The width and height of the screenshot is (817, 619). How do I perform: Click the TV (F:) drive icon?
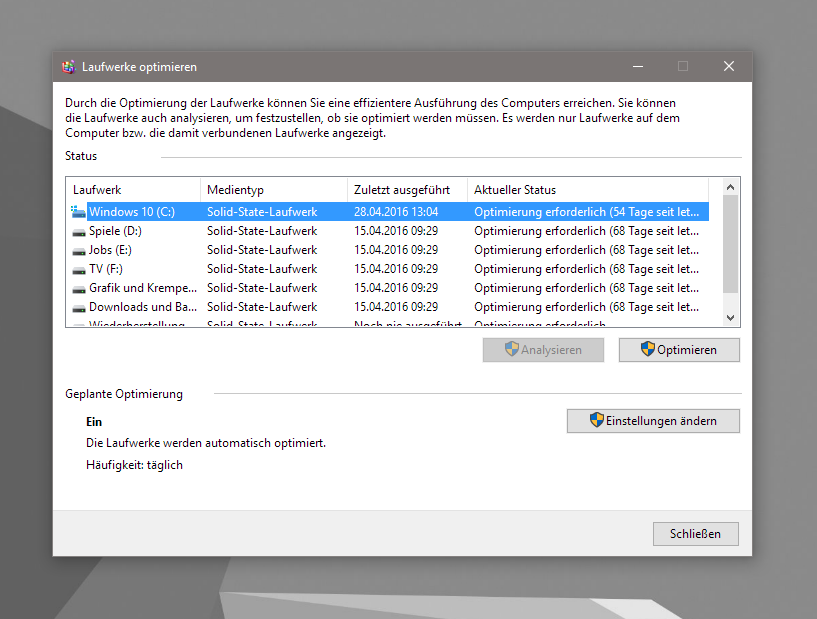(79, 270)
